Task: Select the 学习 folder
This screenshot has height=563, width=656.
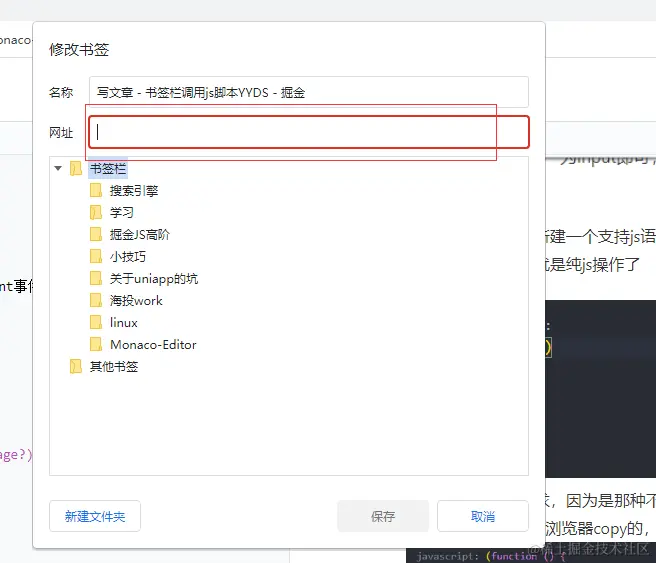Action: click(122, 212)
